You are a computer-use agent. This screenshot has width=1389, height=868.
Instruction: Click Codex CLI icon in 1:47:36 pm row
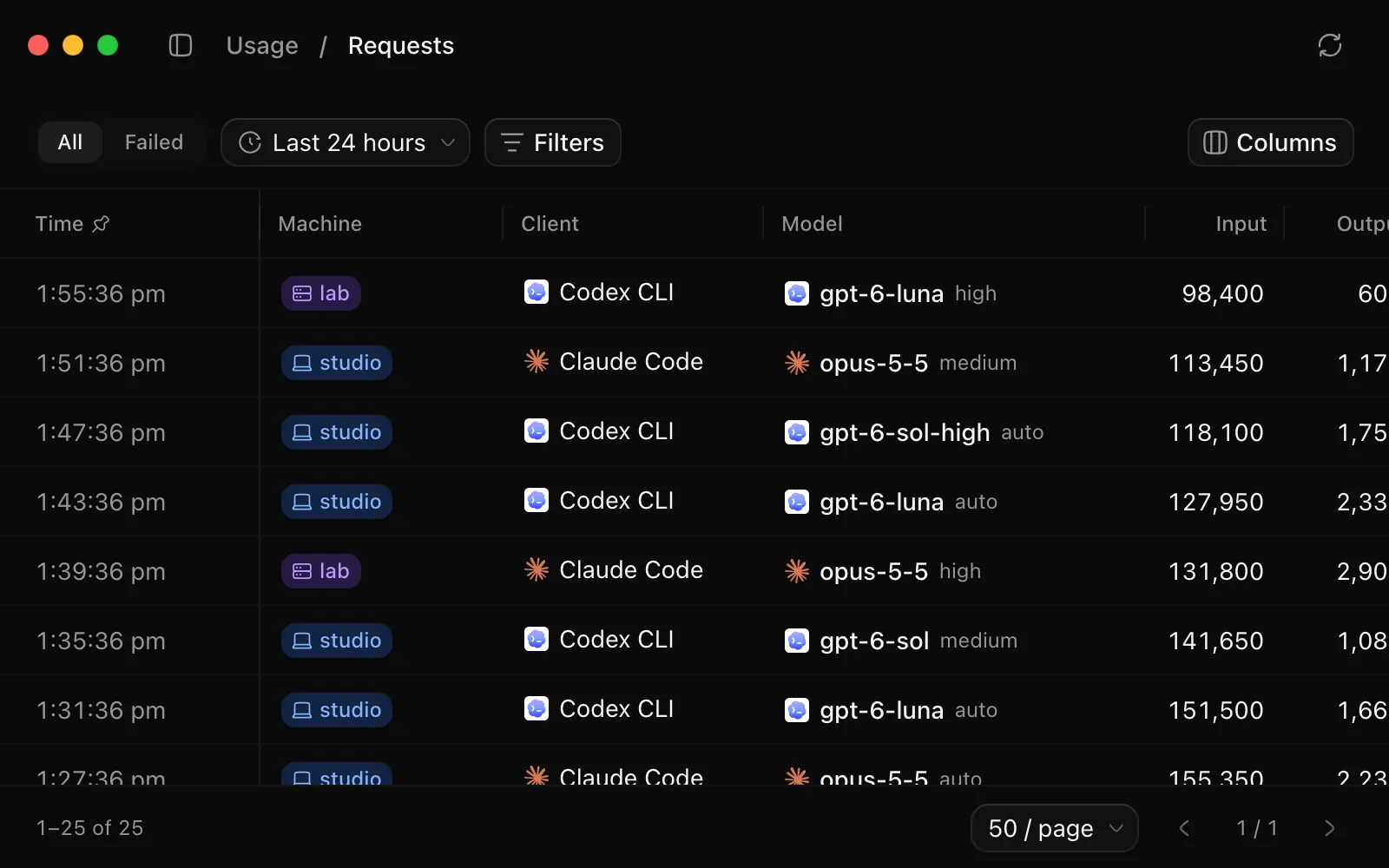(537, 431)
